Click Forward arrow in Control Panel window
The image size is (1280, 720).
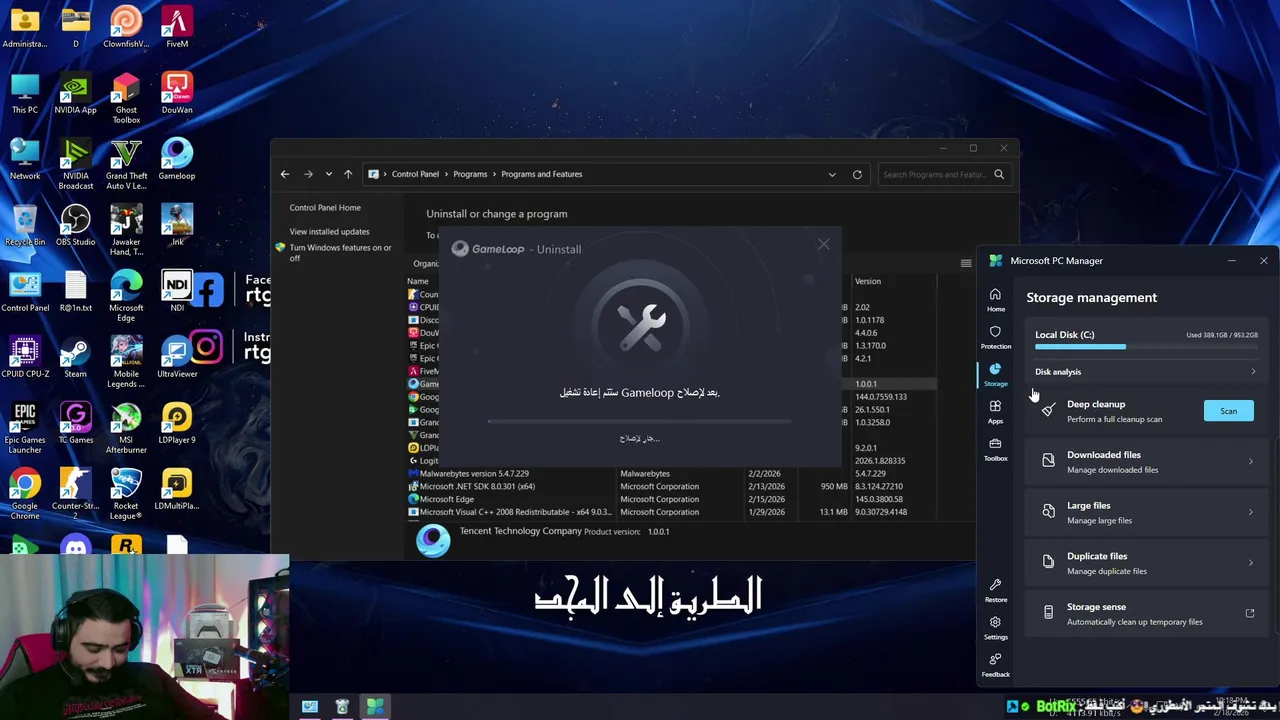coord(308,174)
